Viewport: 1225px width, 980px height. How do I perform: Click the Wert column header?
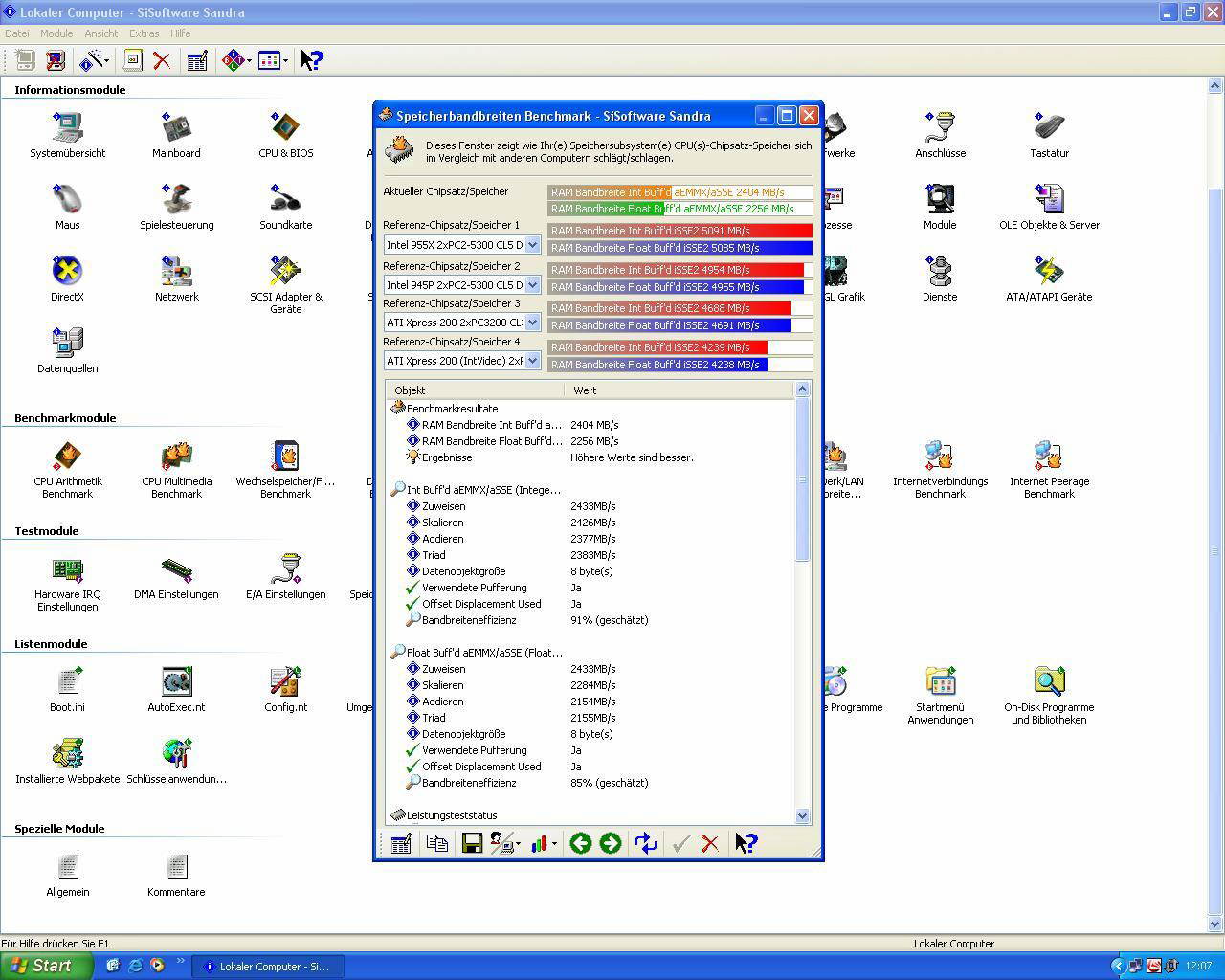pyautogui.click(x=679, y=390)
